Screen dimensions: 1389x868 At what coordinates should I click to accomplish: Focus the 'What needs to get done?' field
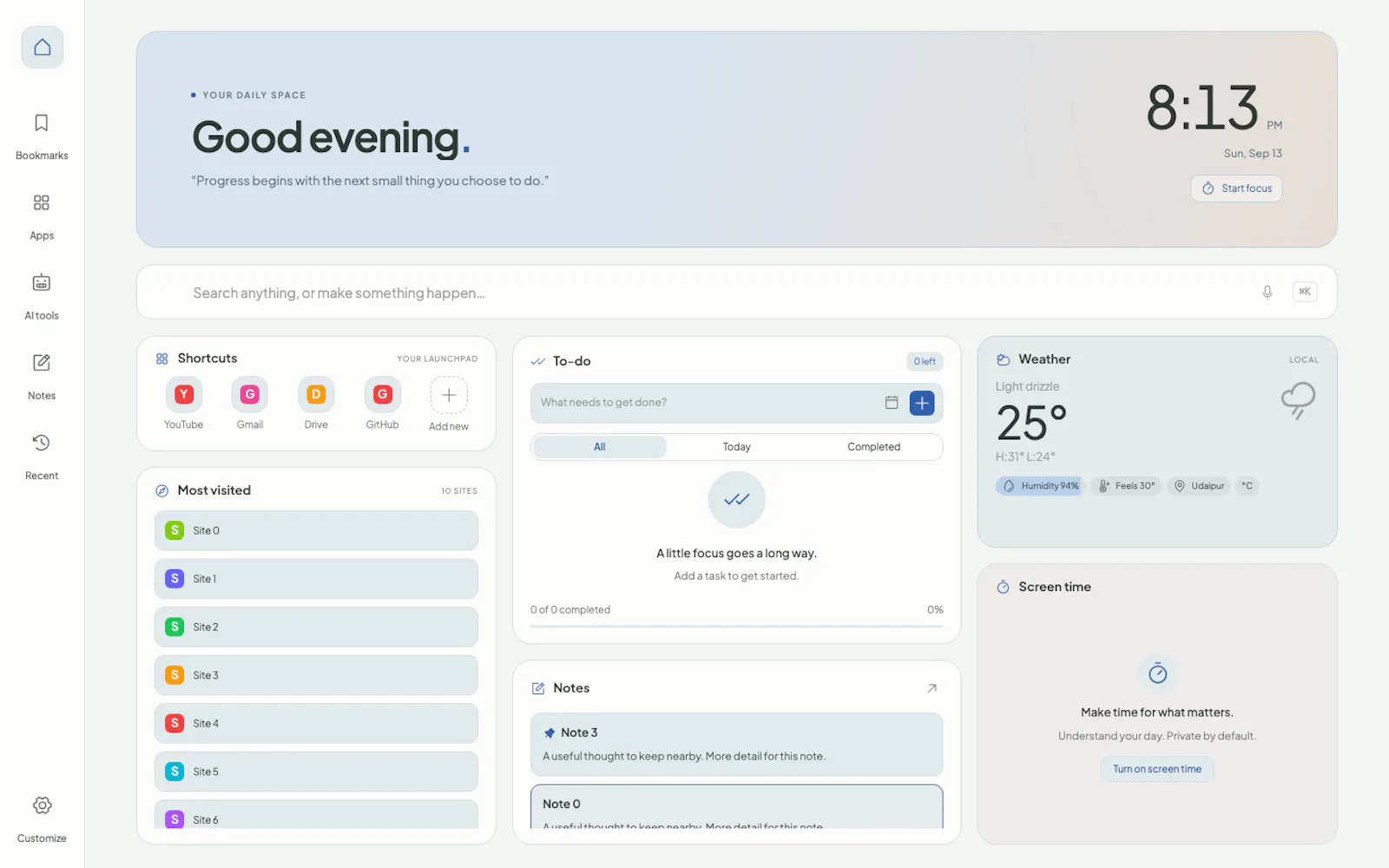[708, 403]
